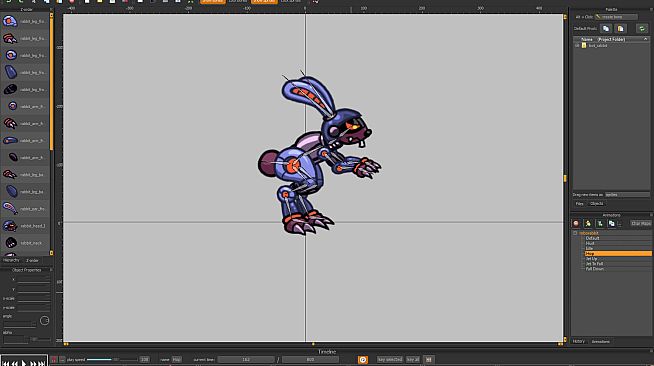
Task: Collapse the roborabbit entity node
Action: 575,233
